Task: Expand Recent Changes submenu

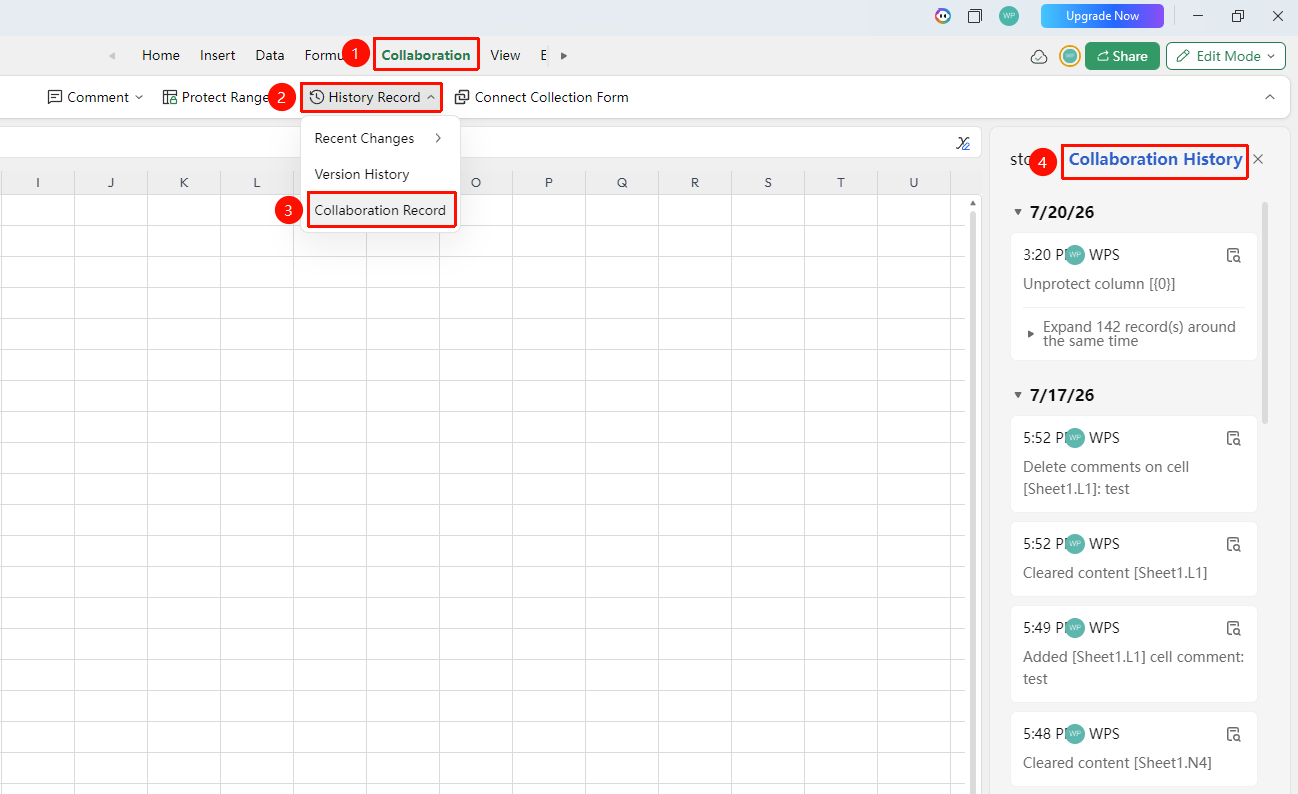Action: 380,138
